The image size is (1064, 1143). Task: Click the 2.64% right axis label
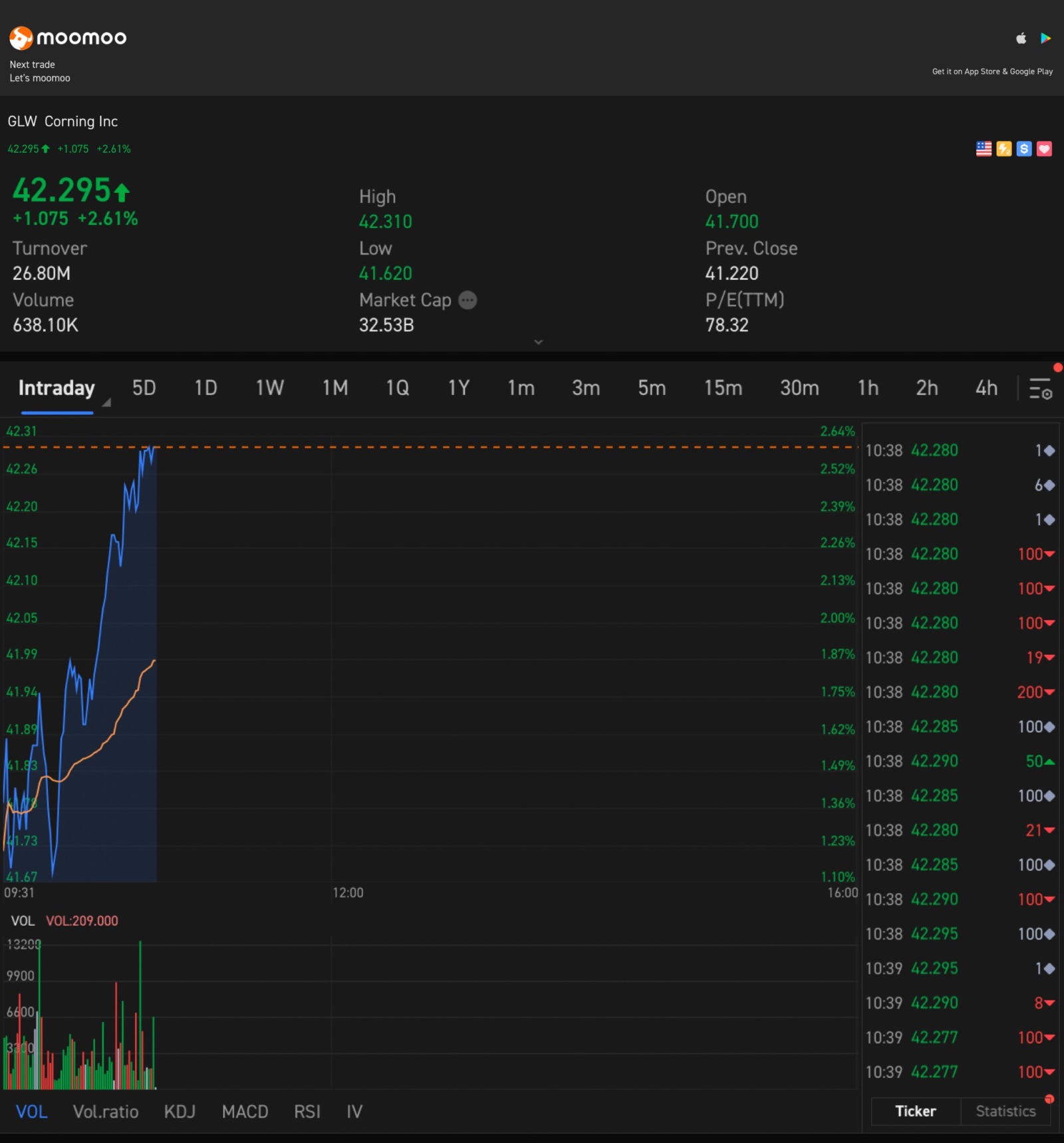837,432
